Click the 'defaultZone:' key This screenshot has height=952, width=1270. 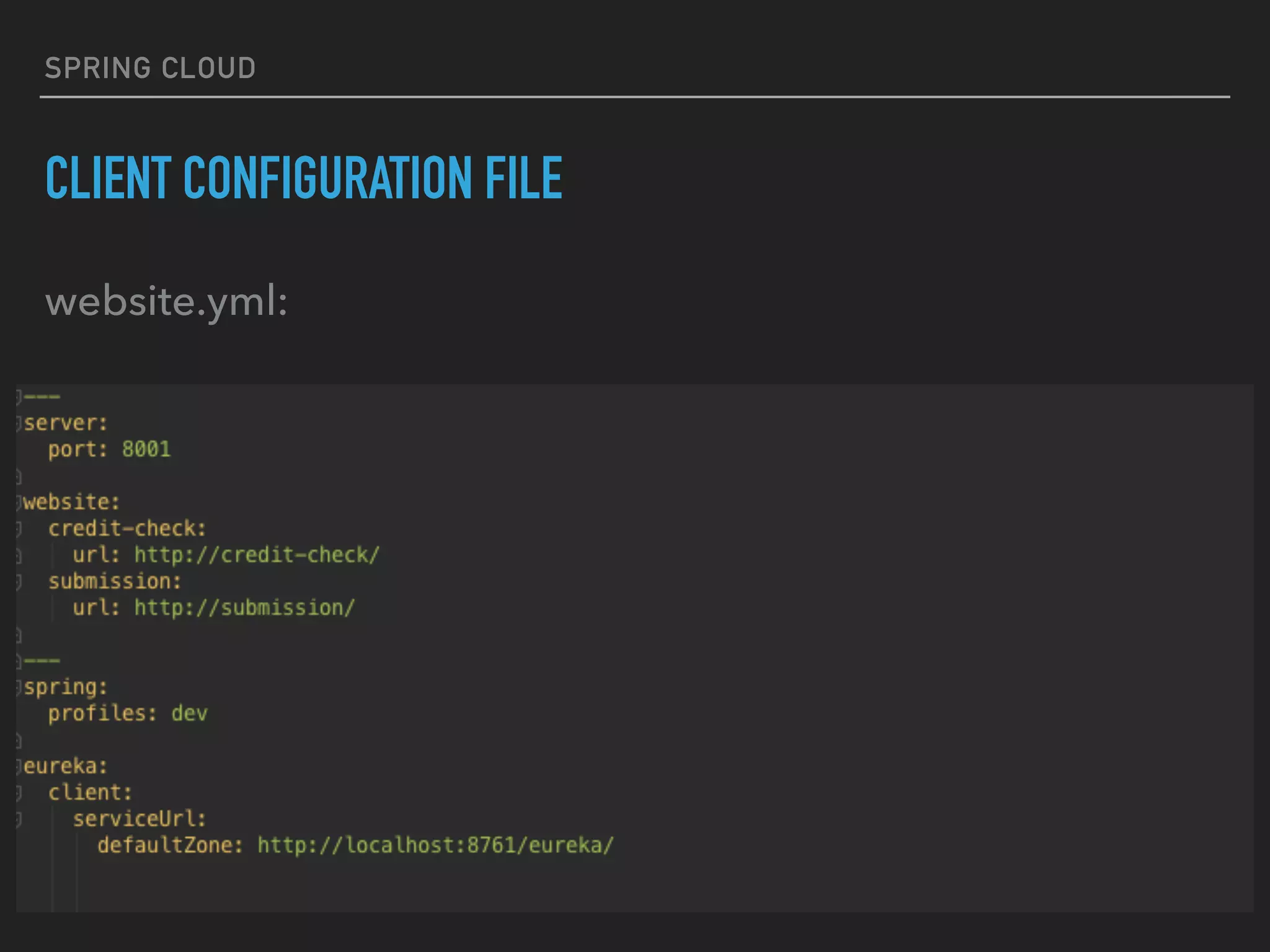click(171, 845)
